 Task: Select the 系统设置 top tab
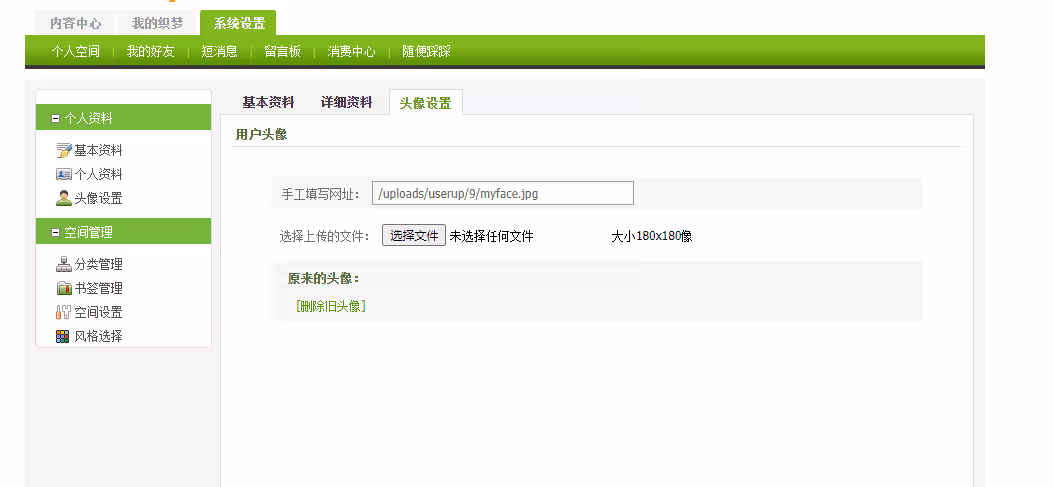238,23
